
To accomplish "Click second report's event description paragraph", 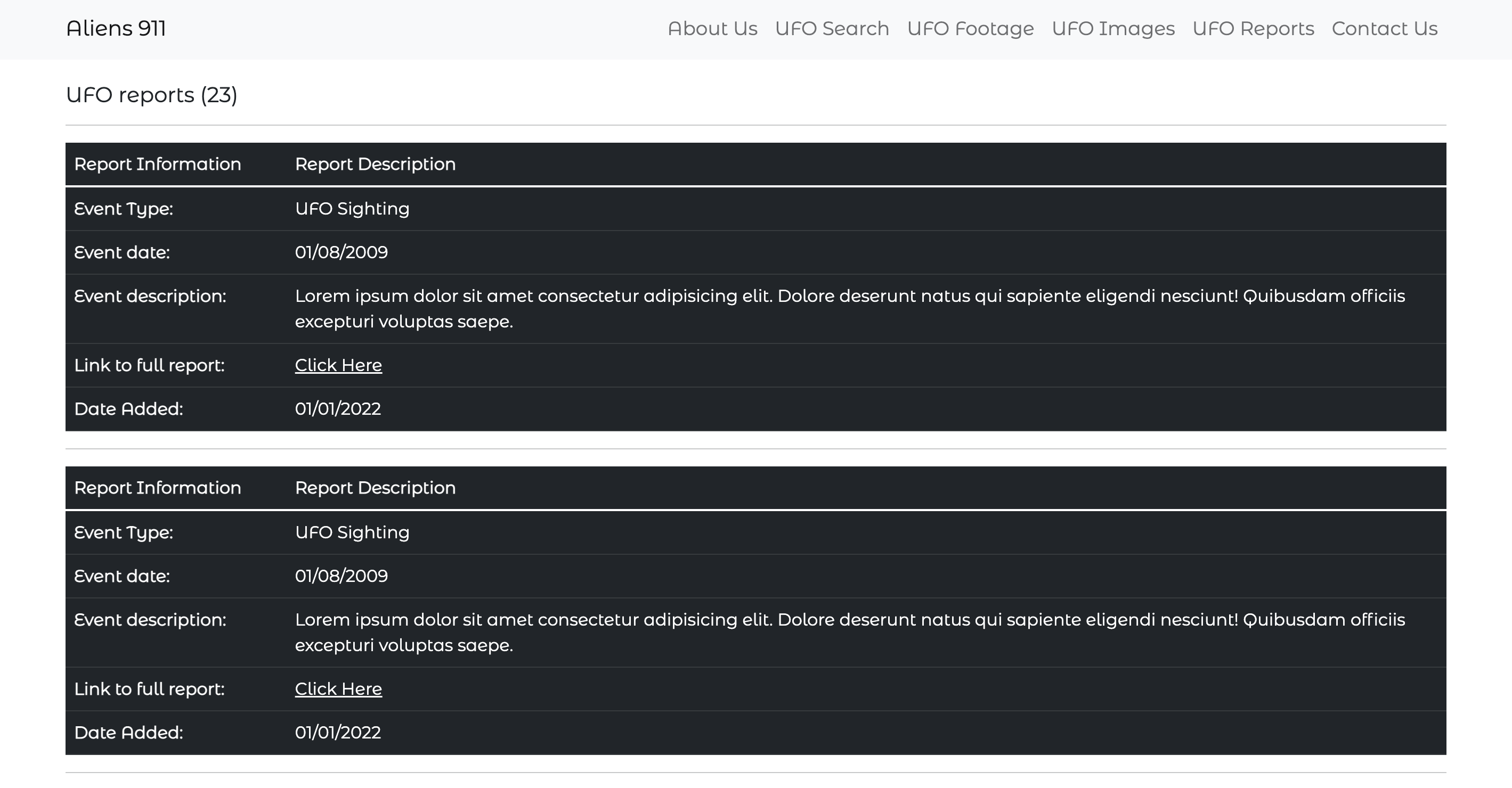I will pyautogui.click(x=850, y=633).
